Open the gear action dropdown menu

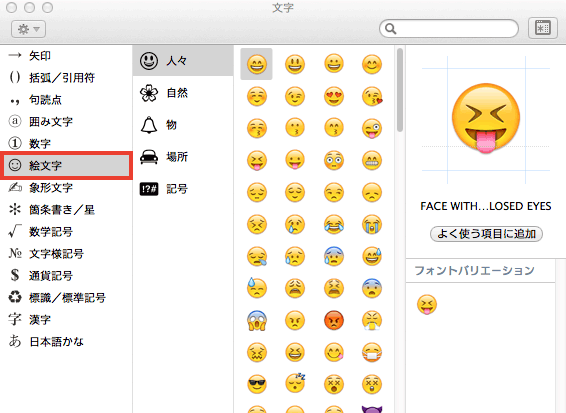(29, 29)
